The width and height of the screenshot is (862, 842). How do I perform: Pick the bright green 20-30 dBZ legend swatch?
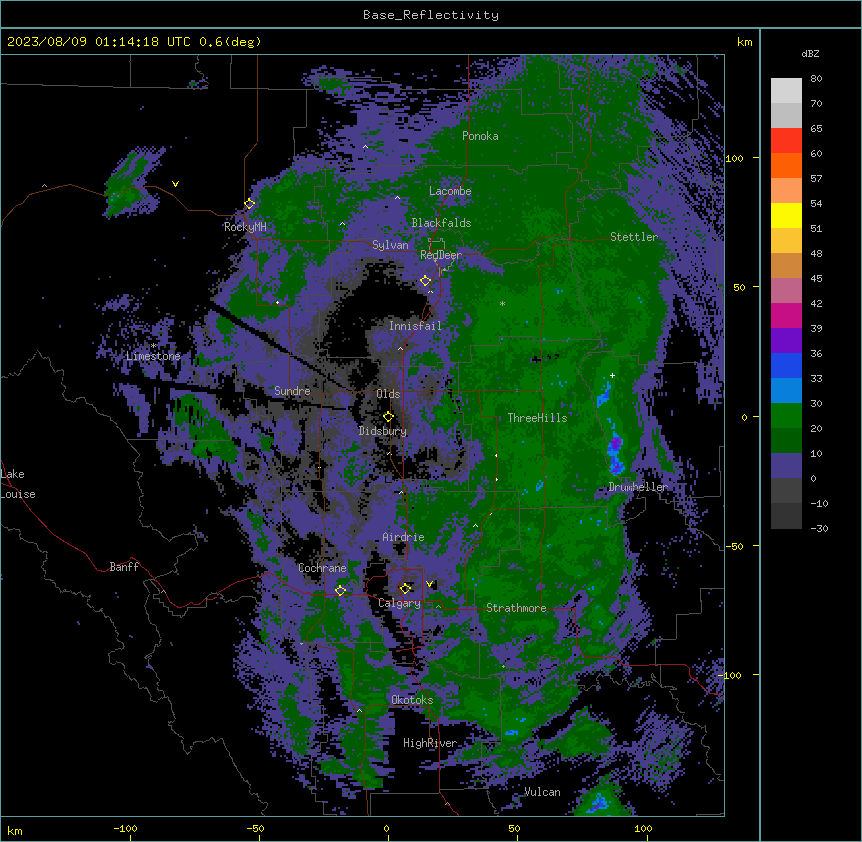(x=786, y=416)
